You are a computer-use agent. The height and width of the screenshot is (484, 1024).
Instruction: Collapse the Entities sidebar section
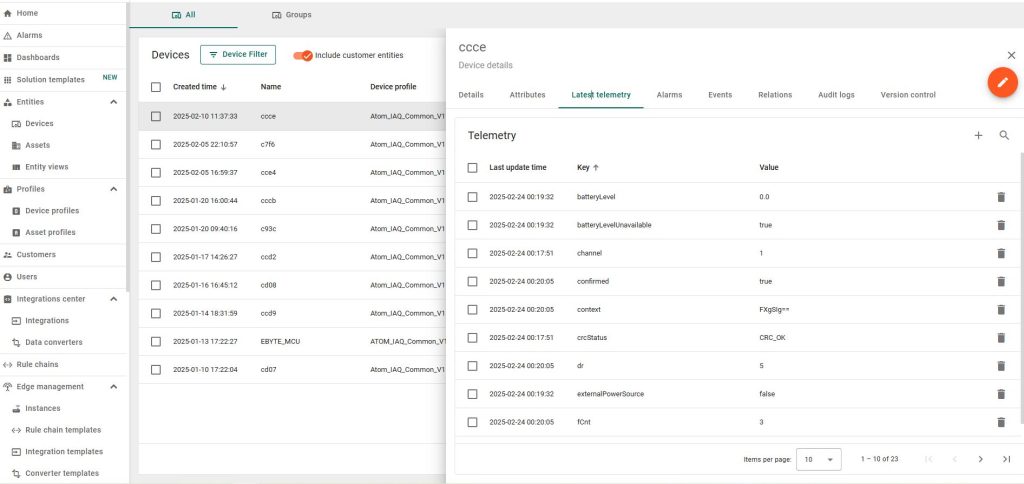click(113, 102)
